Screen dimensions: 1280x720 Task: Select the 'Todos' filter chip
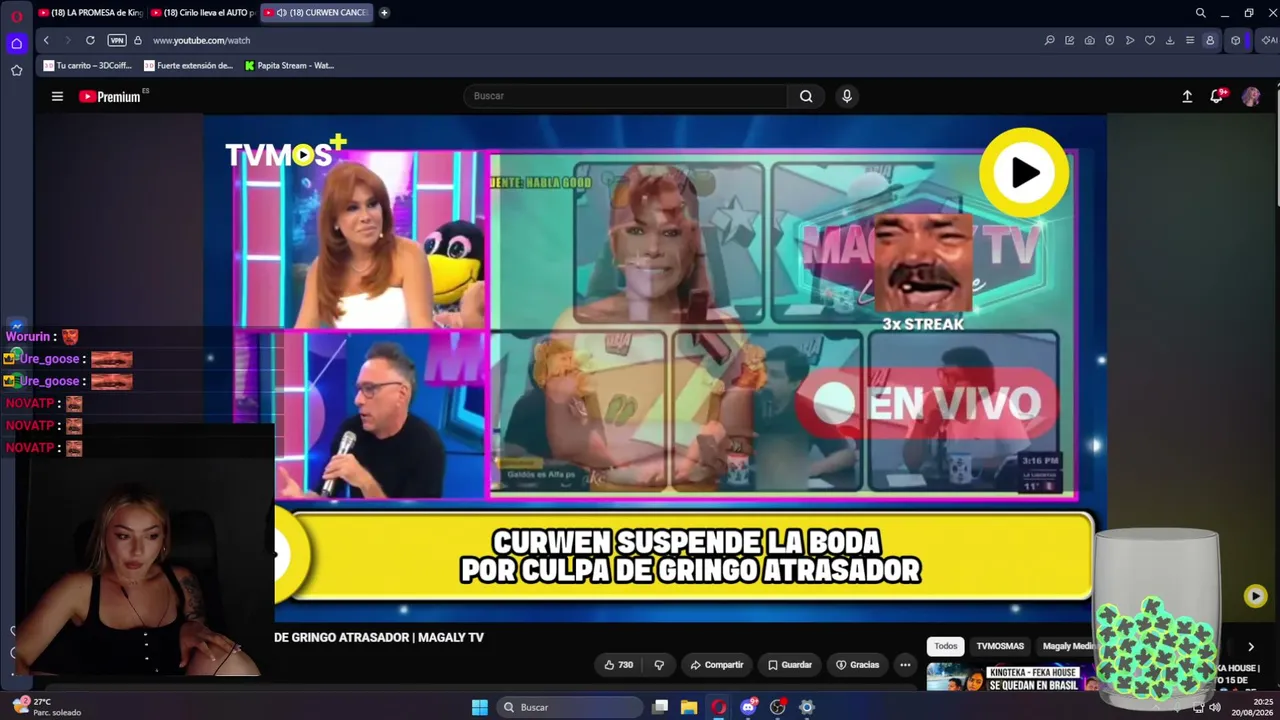(946, 646)
